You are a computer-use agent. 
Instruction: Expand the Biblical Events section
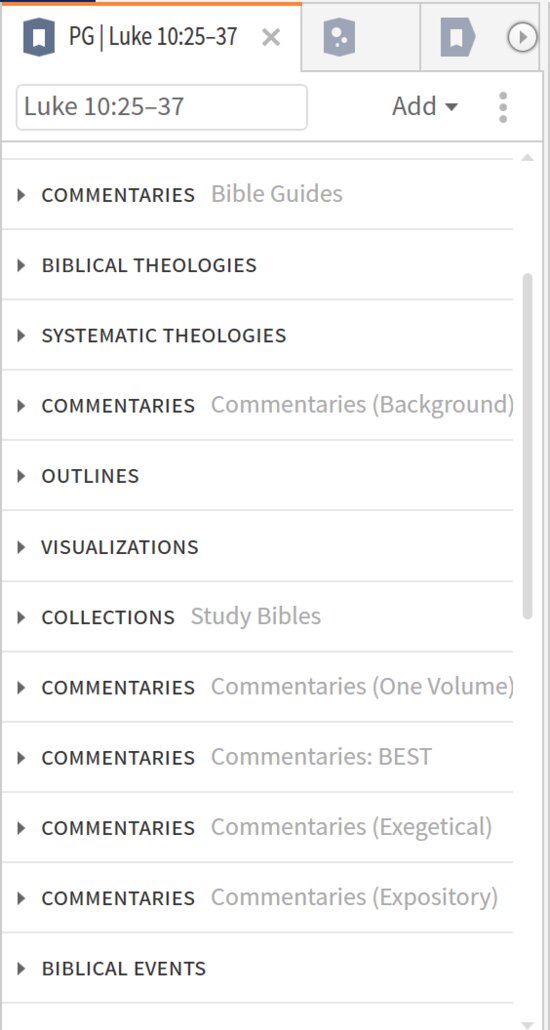point(258,968)
